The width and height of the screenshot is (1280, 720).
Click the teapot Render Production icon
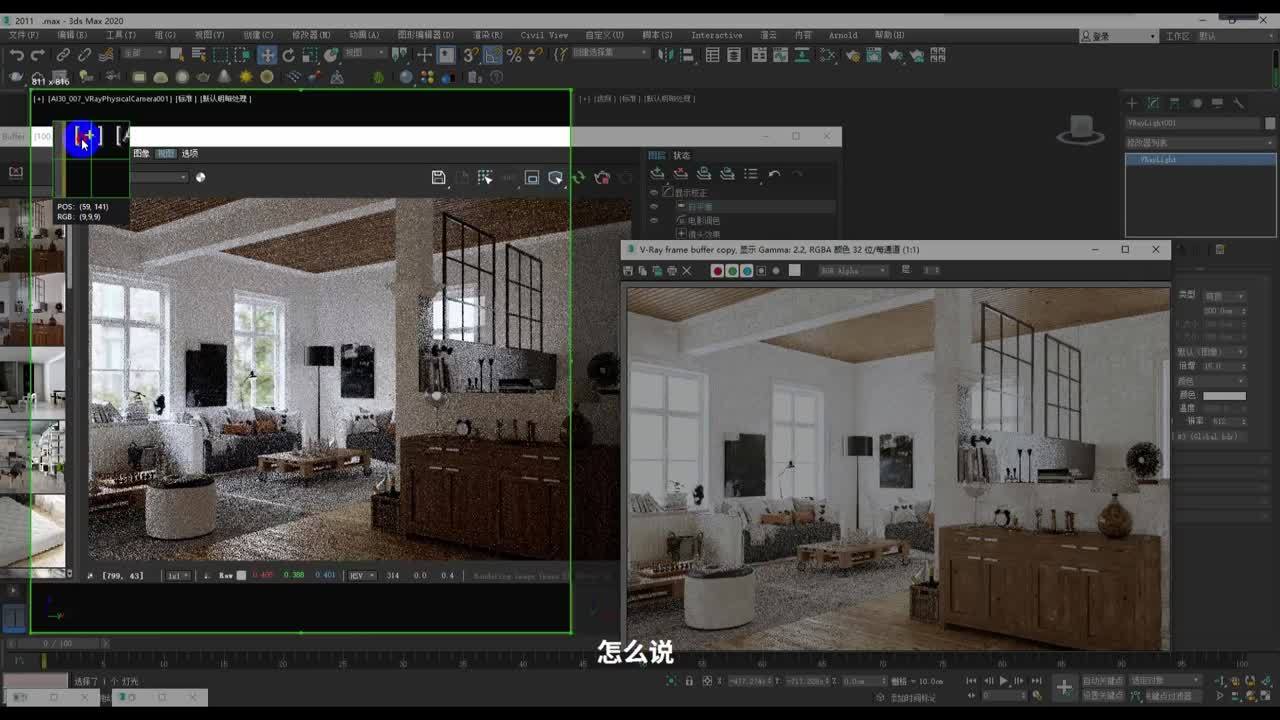click(896, 56)
